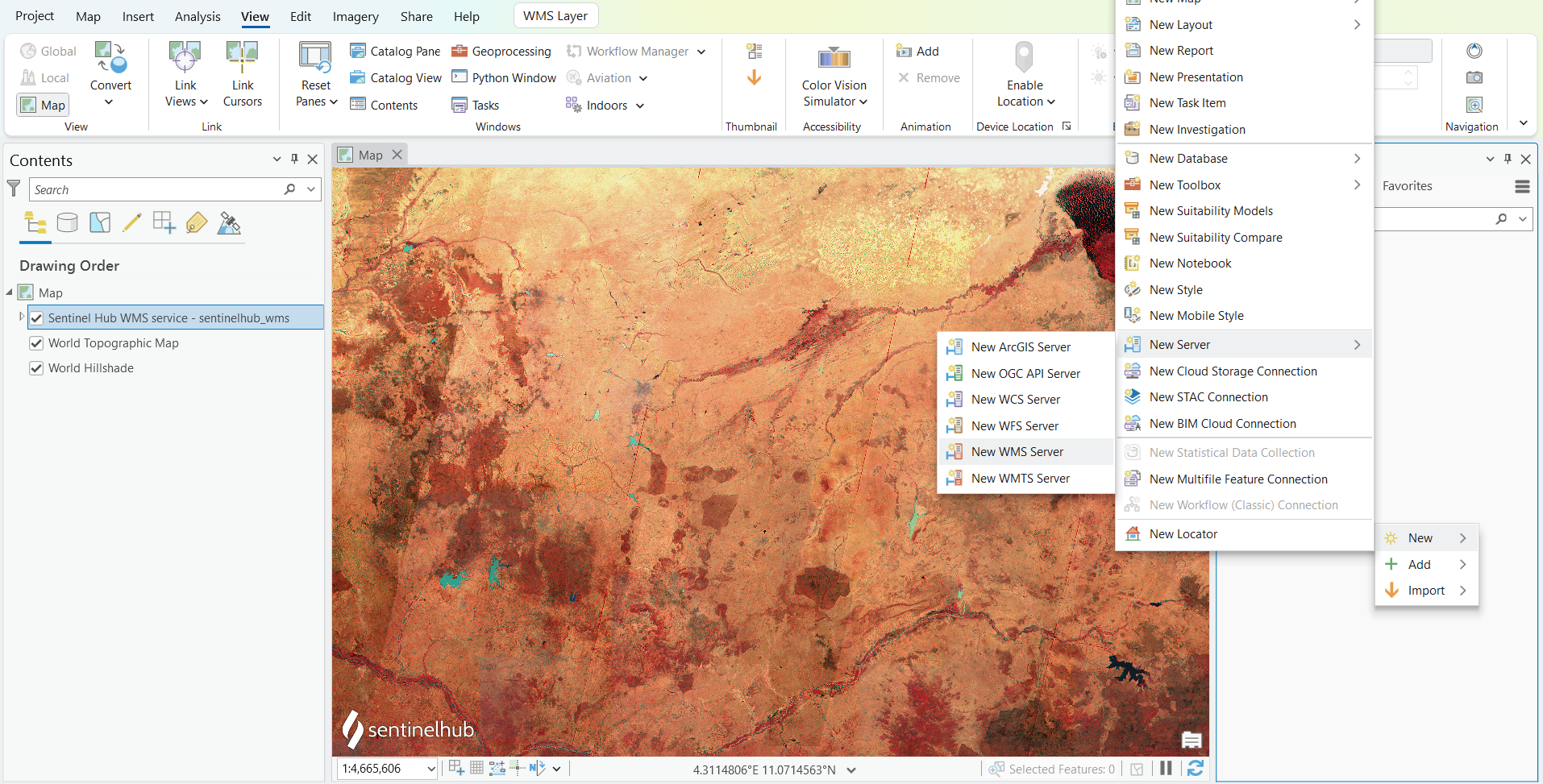This screenshot has height=784, width=1543.
Task: Click the Color Vision Simulator icon
Action: pyautogui.click(x=834, y=57)
